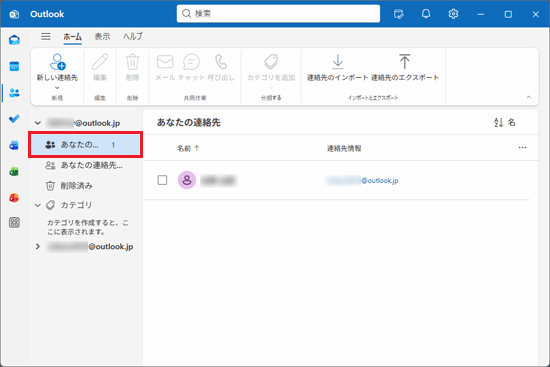Click the メール envelope button

tap(165, 67)
